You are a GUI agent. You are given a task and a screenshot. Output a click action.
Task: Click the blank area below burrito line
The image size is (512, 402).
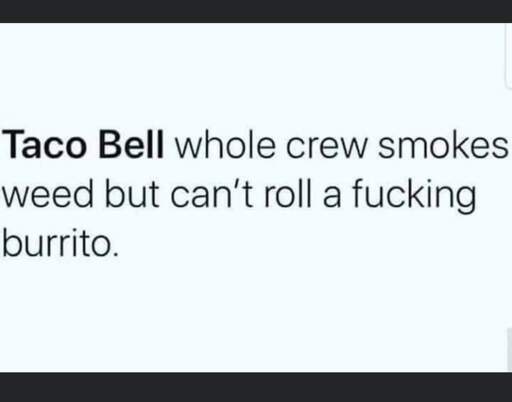(253, 315)
